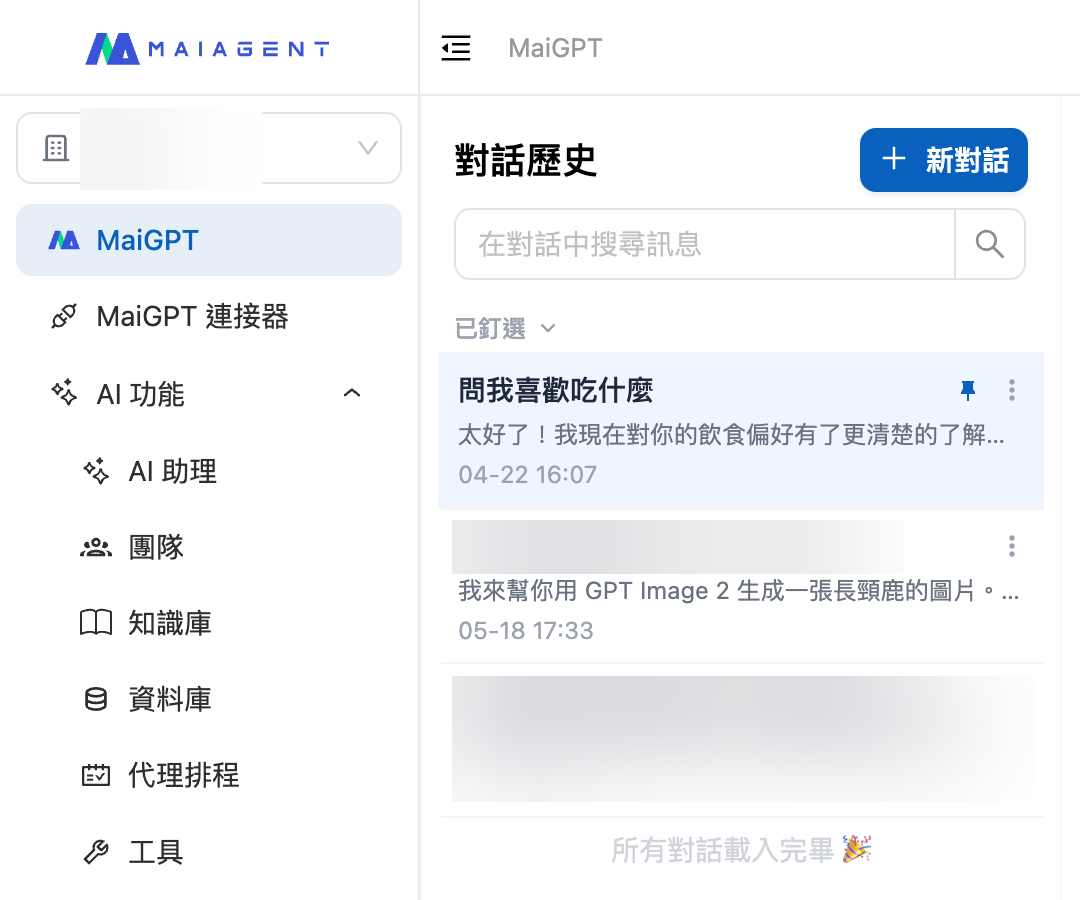Click the sparkle icon beside AI 功能
Screen dimensions: 1080x900
tap(64, 393)
